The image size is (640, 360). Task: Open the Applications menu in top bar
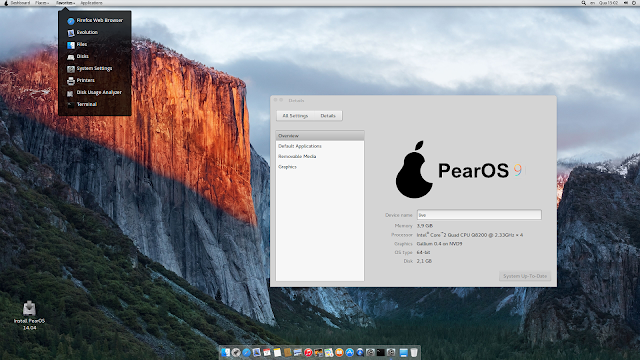[x=91, y=3]
